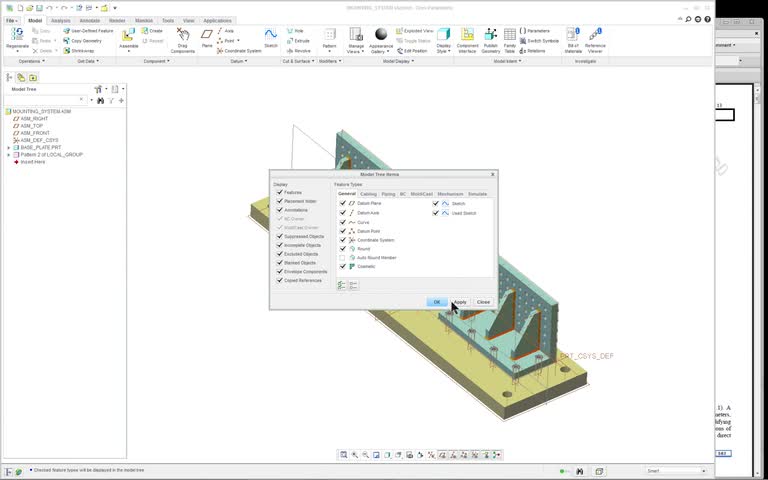
Task: Click OK in Model Tree Items dialog
Action: [437, 302]
